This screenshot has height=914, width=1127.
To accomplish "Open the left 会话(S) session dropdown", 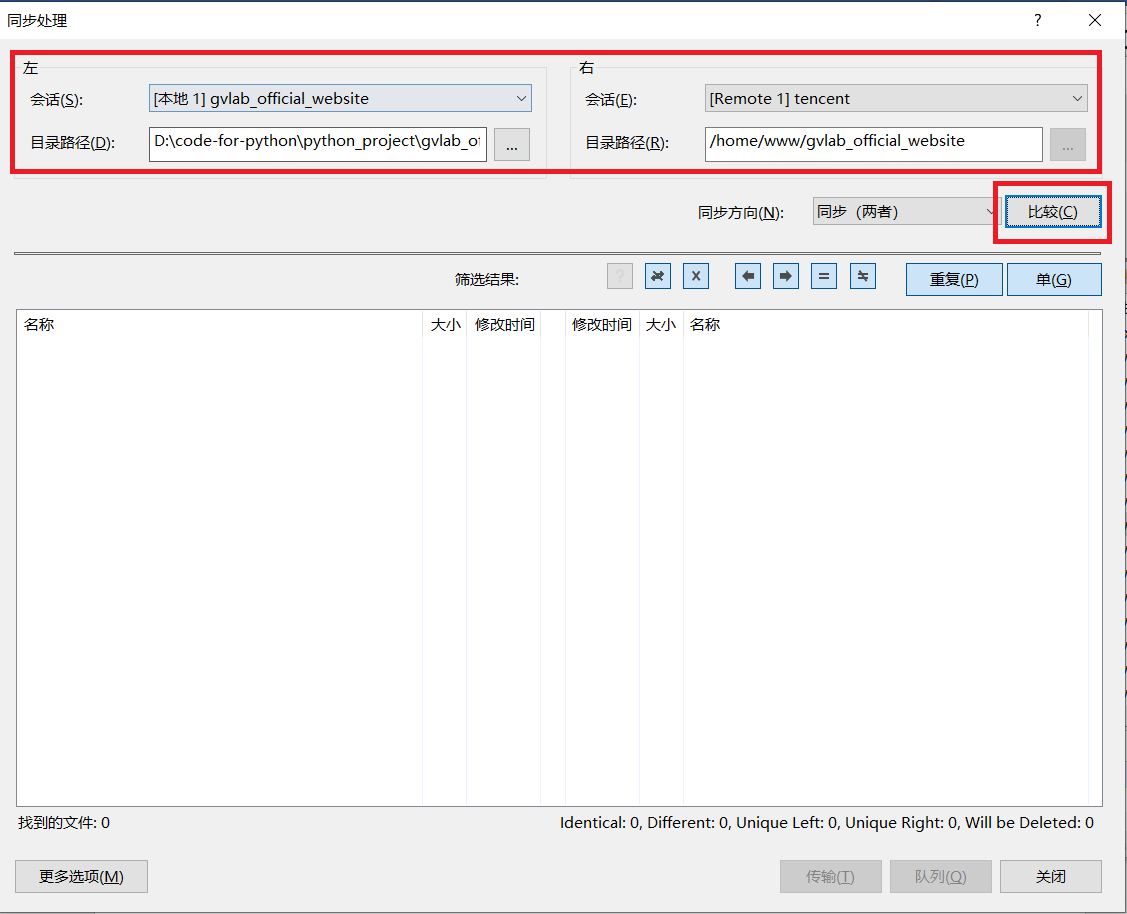I will point(340,98).
